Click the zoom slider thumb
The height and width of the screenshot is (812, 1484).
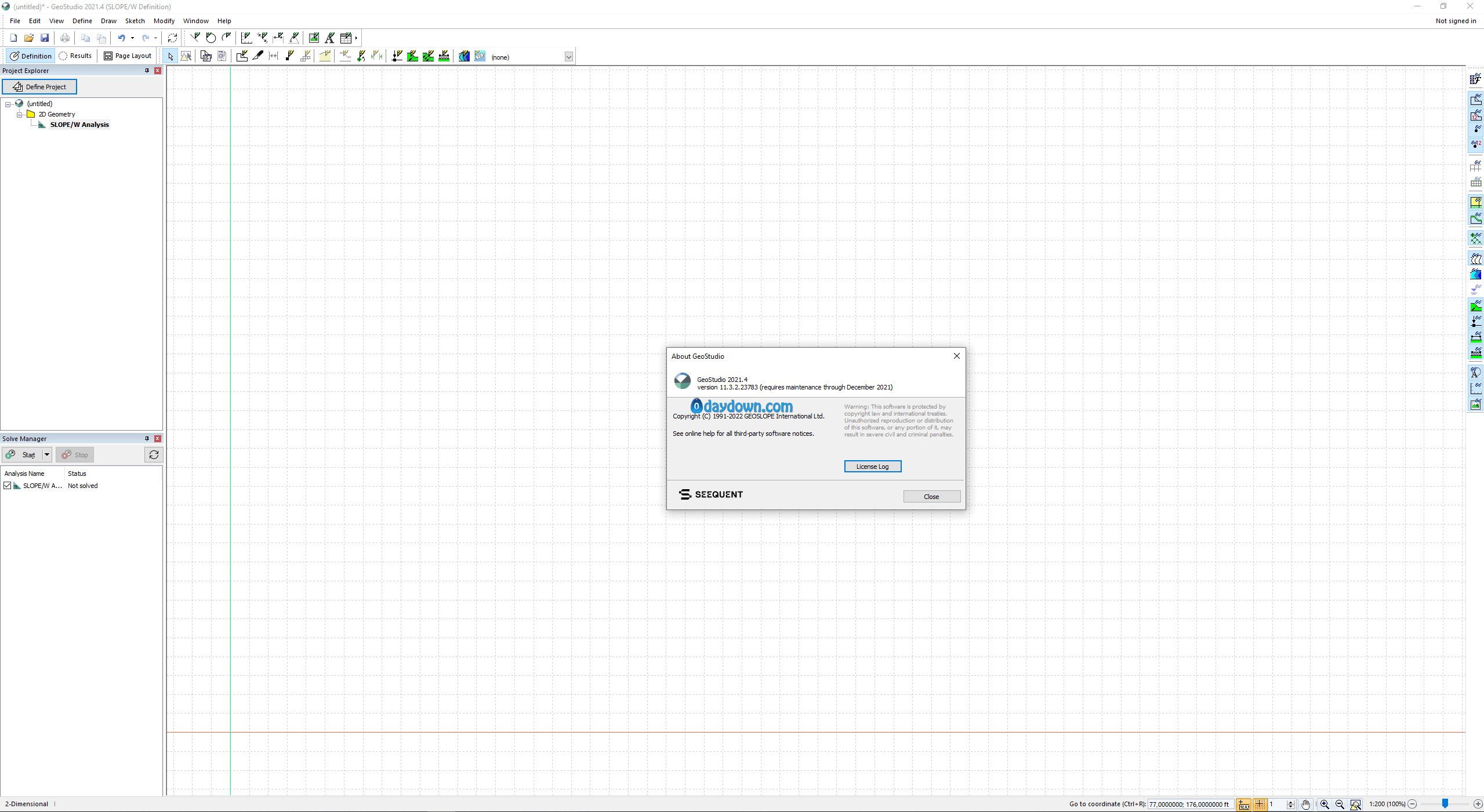tap(1445, 803)
